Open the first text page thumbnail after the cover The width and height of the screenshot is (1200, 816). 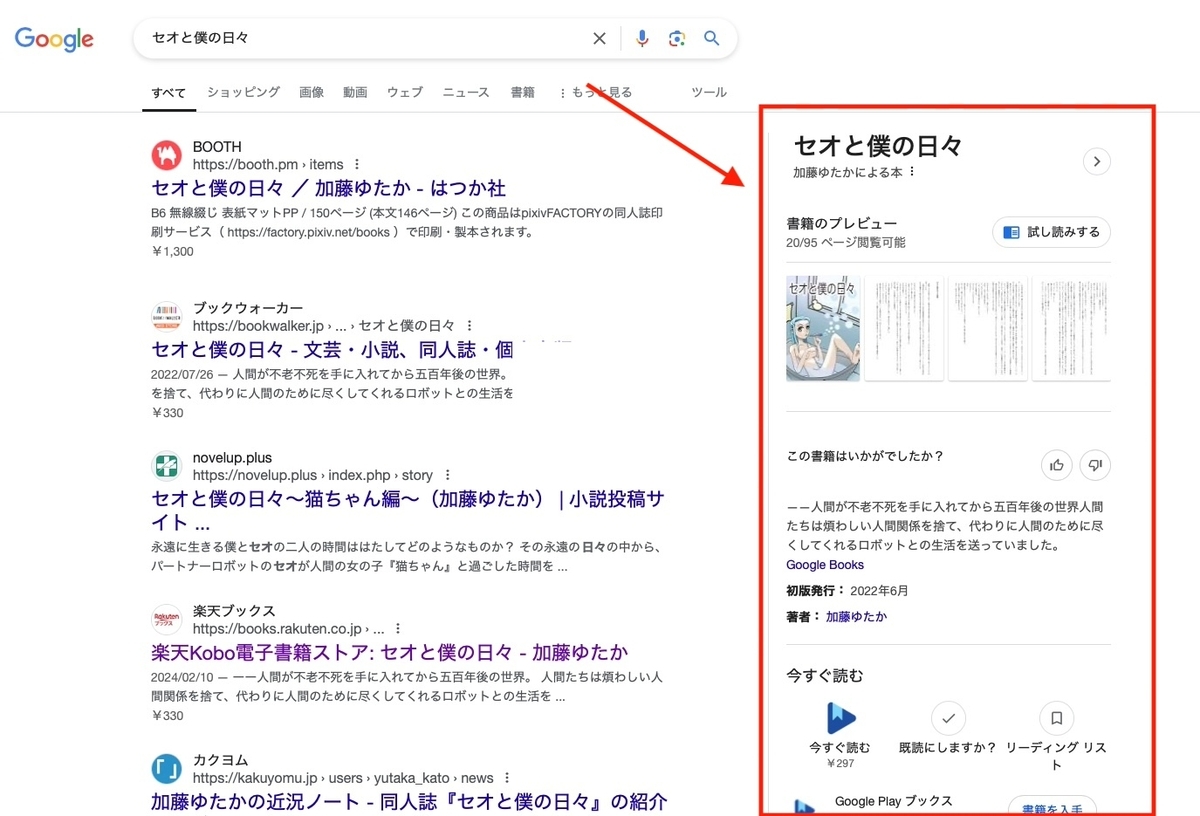(903, 328)
